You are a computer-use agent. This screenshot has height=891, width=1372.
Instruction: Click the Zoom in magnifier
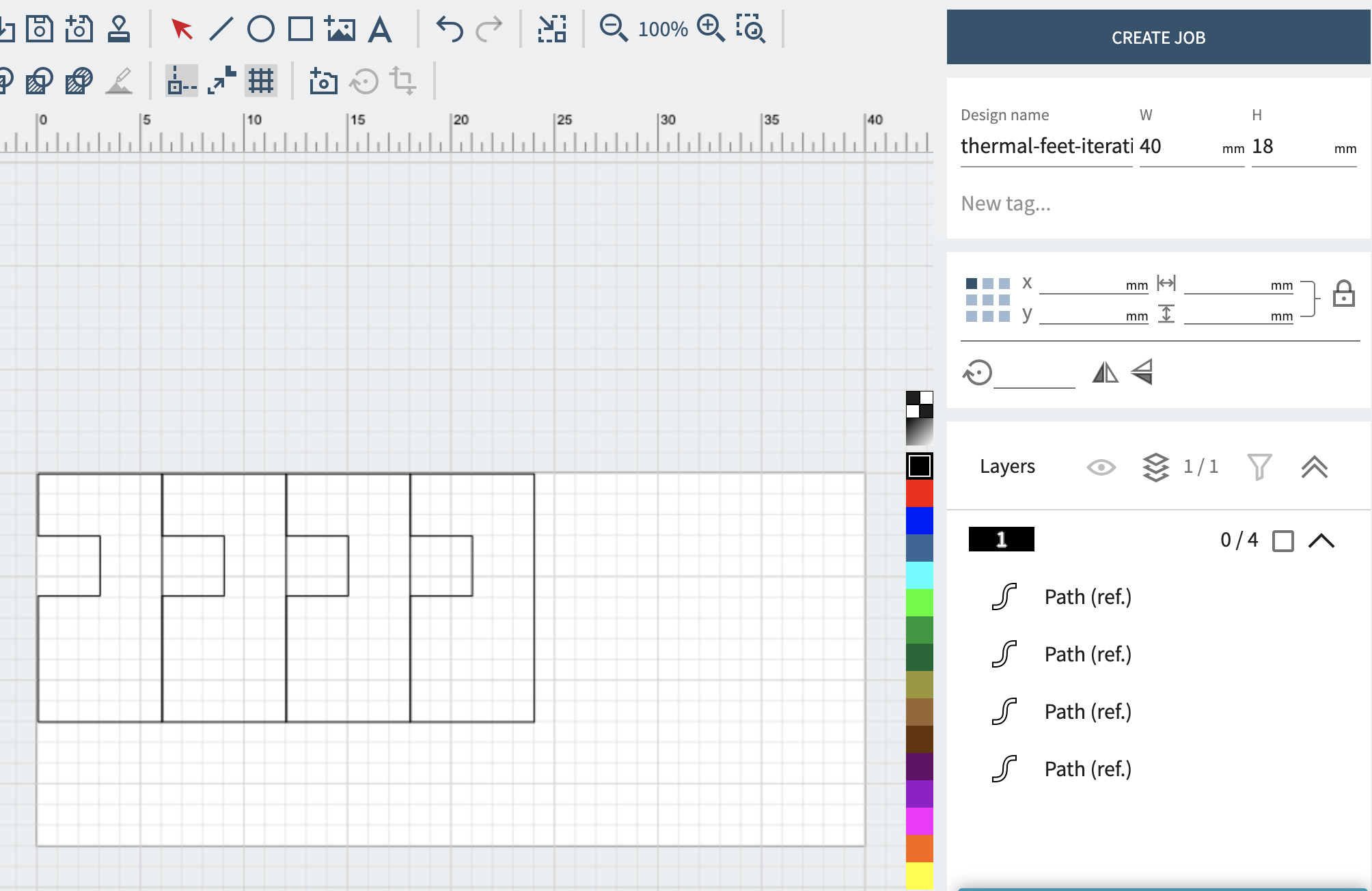(x=711, y=29)
